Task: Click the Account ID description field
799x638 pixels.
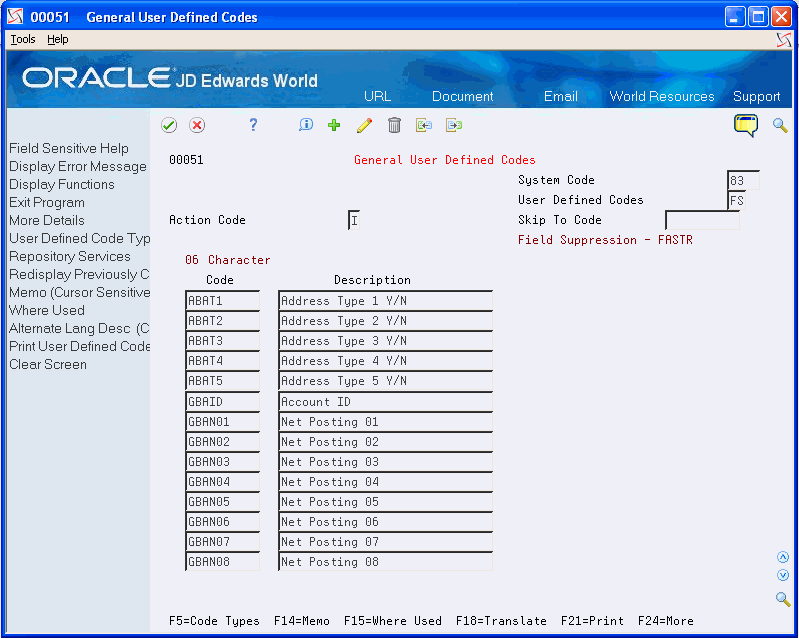Action: coord(385,402)
